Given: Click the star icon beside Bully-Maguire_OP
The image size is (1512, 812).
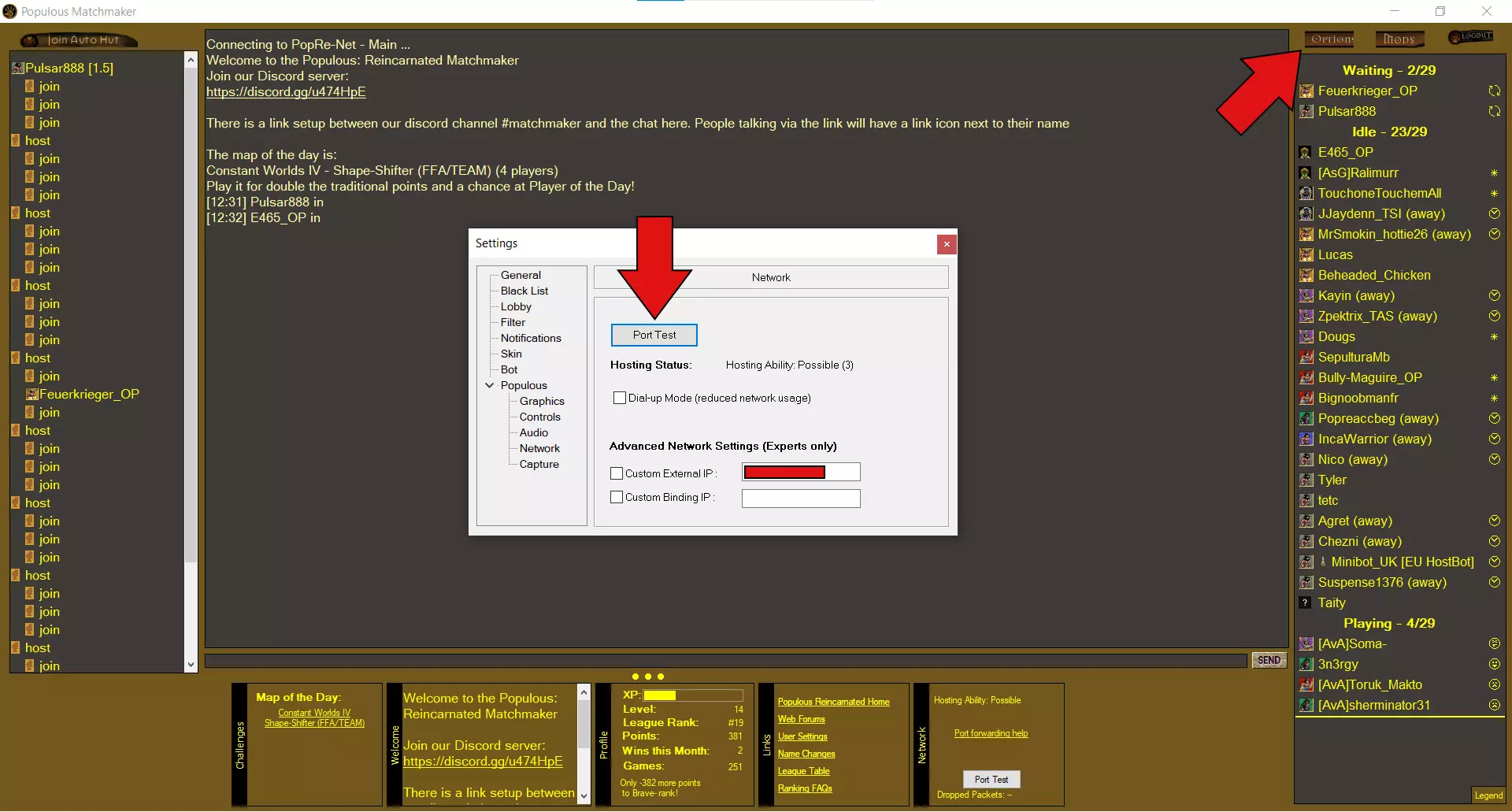Looking at the screenshot, I should pos(1494,378).
